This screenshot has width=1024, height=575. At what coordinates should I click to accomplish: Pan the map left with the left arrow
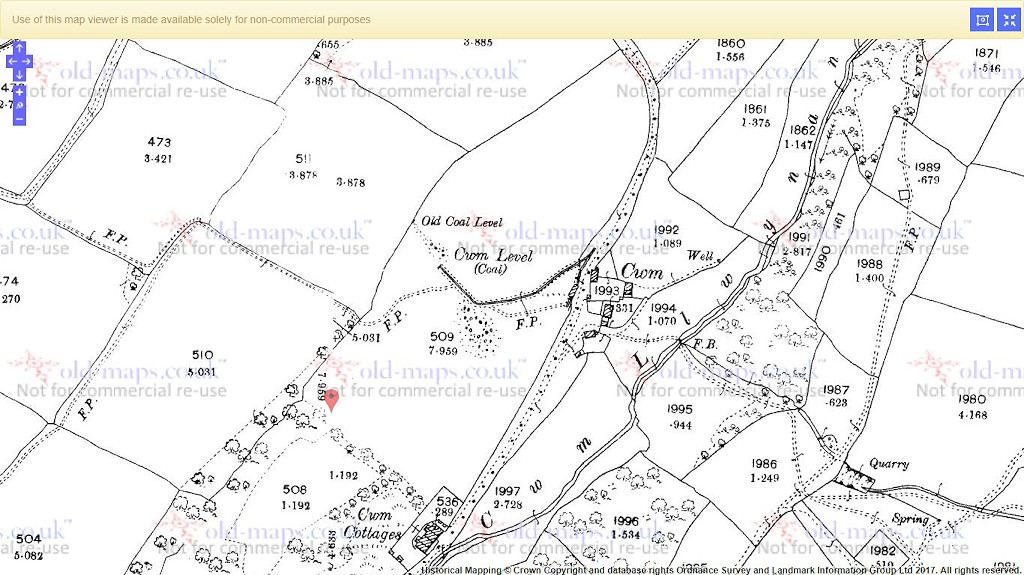pos(12,61)
